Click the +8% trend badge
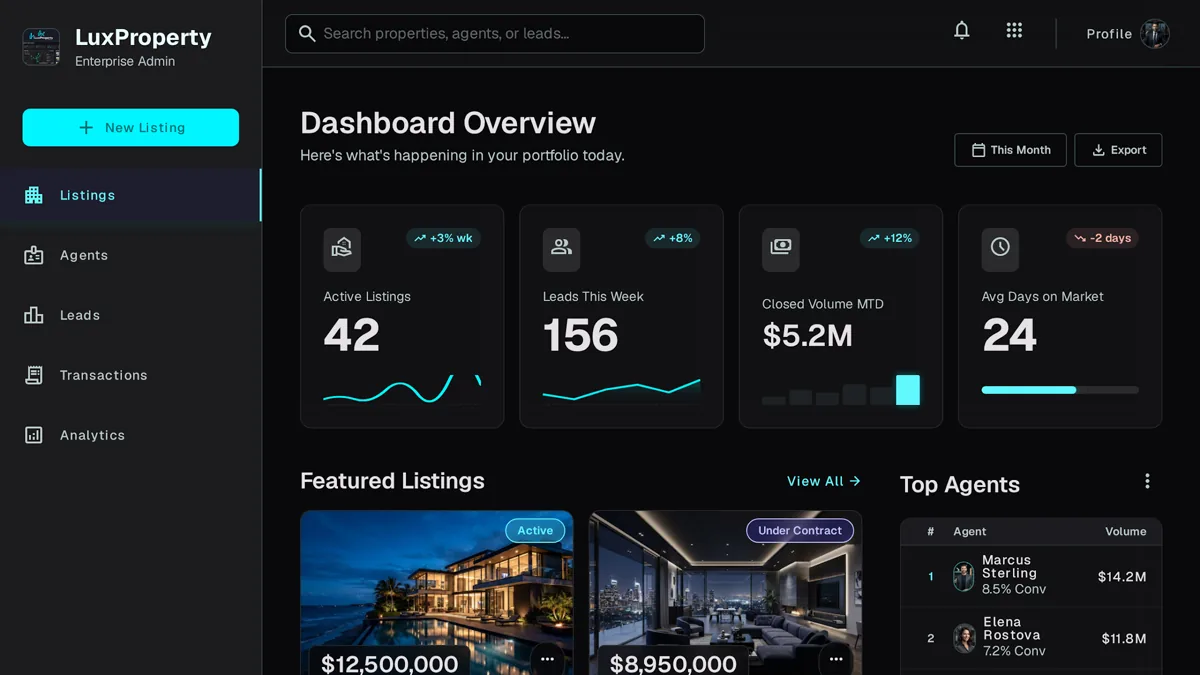Viewport: 1200px width, 675px height. point(673,238)
